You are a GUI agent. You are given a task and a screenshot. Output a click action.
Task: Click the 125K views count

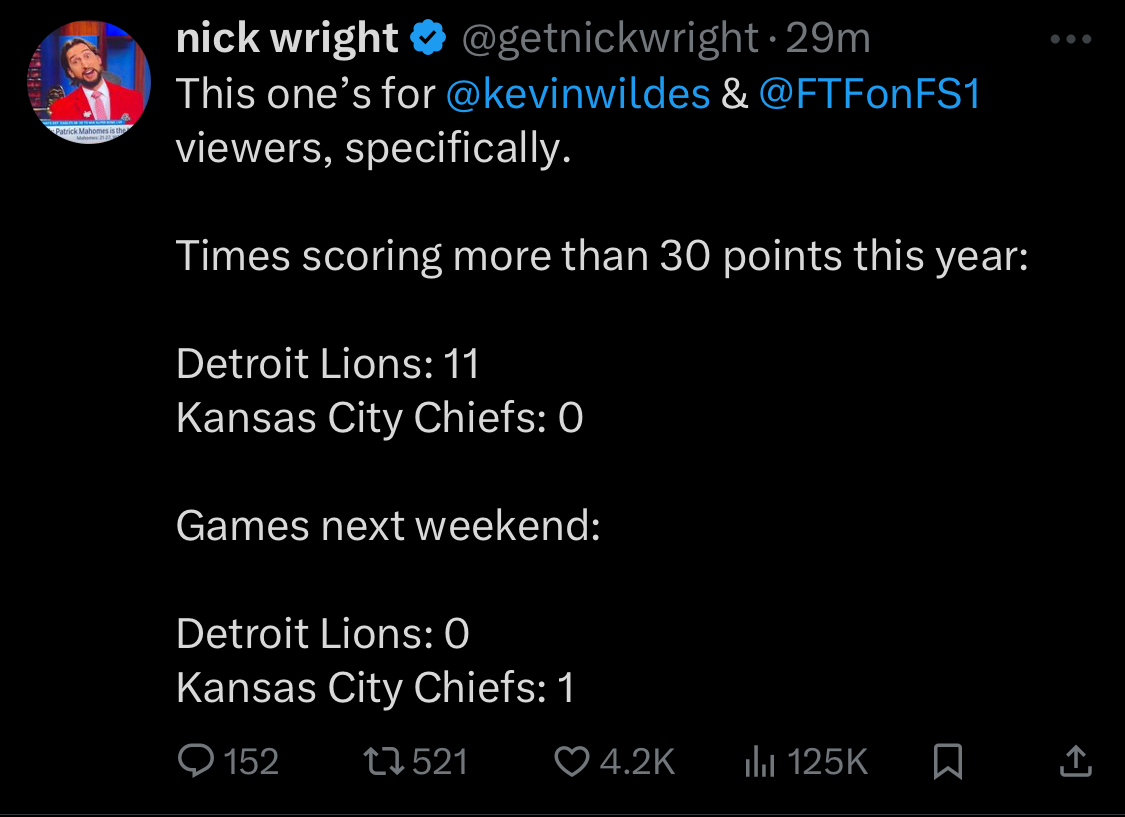pyautogui.click(x=827, y=763)
